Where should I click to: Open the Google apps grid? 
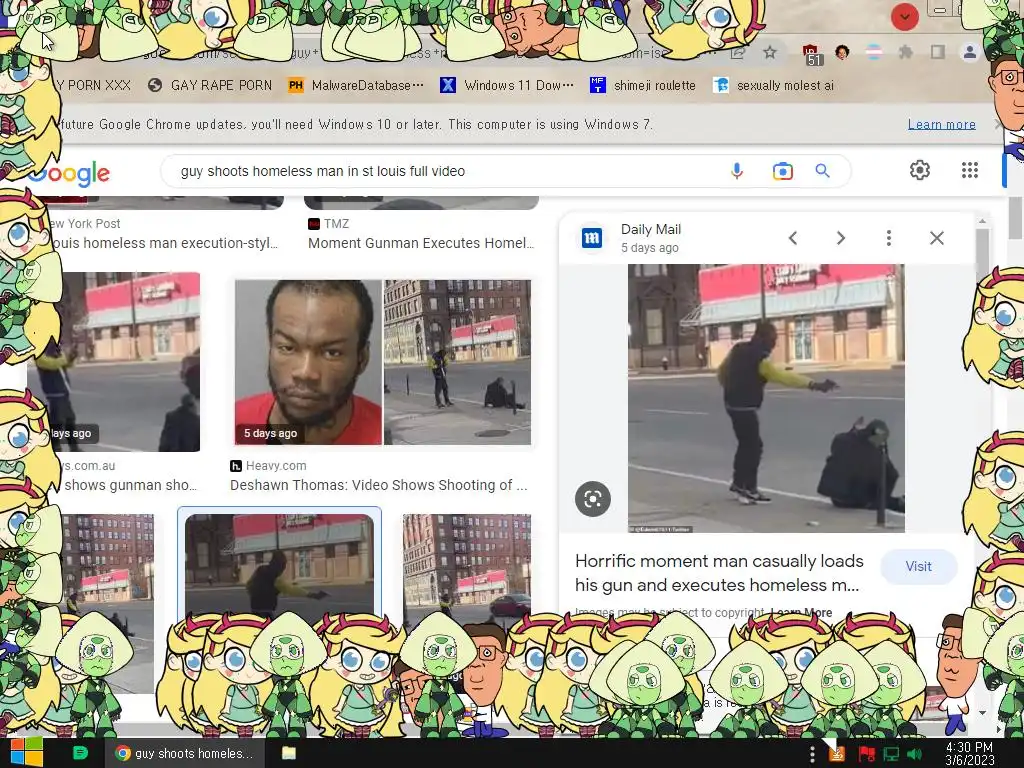[x=970, y=170]
